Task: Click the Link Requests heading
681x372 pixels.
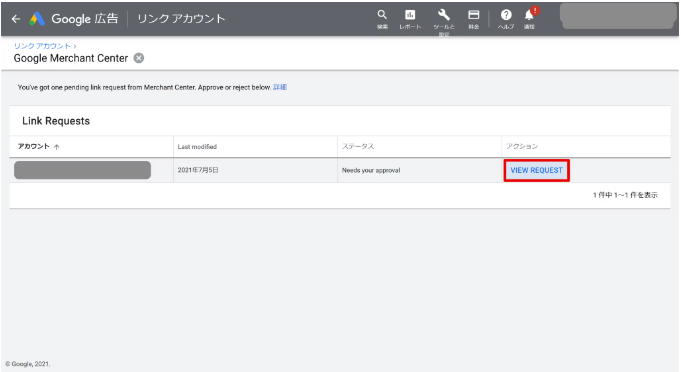Action: click(x=56, y=121)
